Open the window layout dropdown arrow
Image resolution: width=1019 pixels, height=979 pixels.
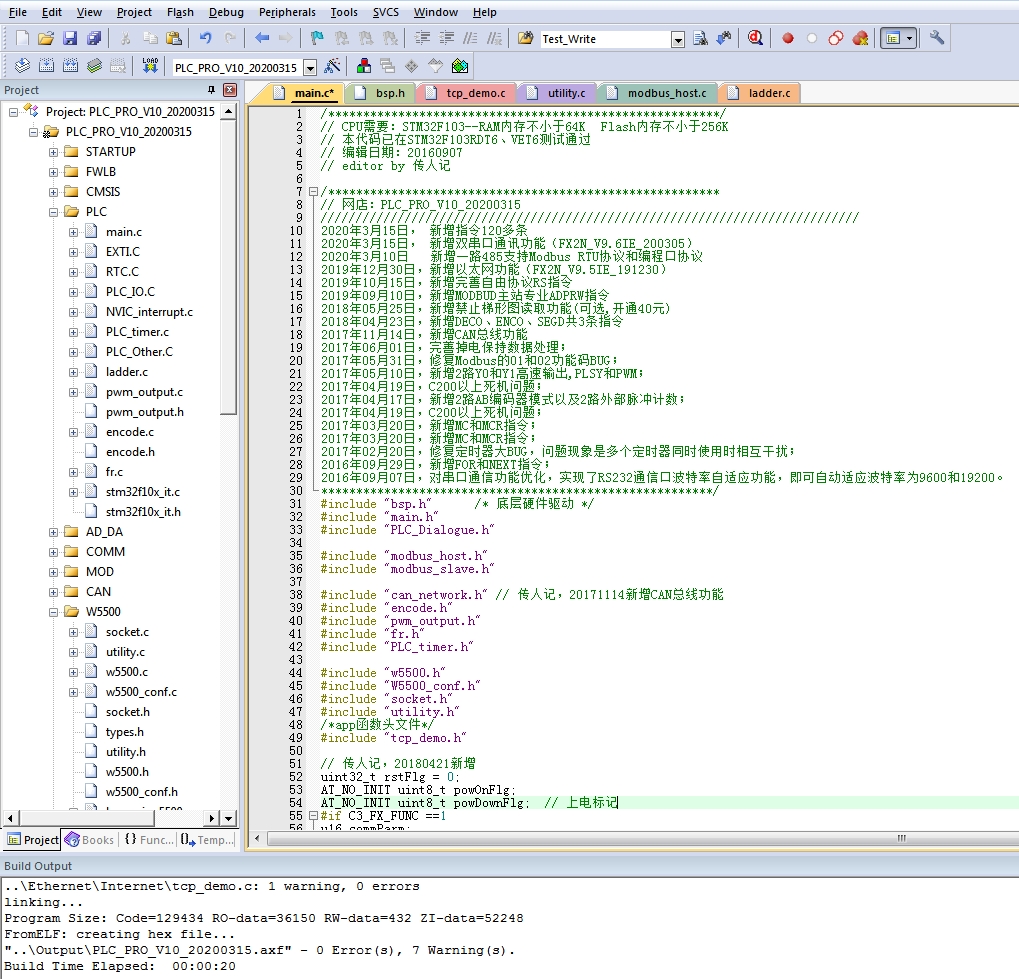point(909,38)
